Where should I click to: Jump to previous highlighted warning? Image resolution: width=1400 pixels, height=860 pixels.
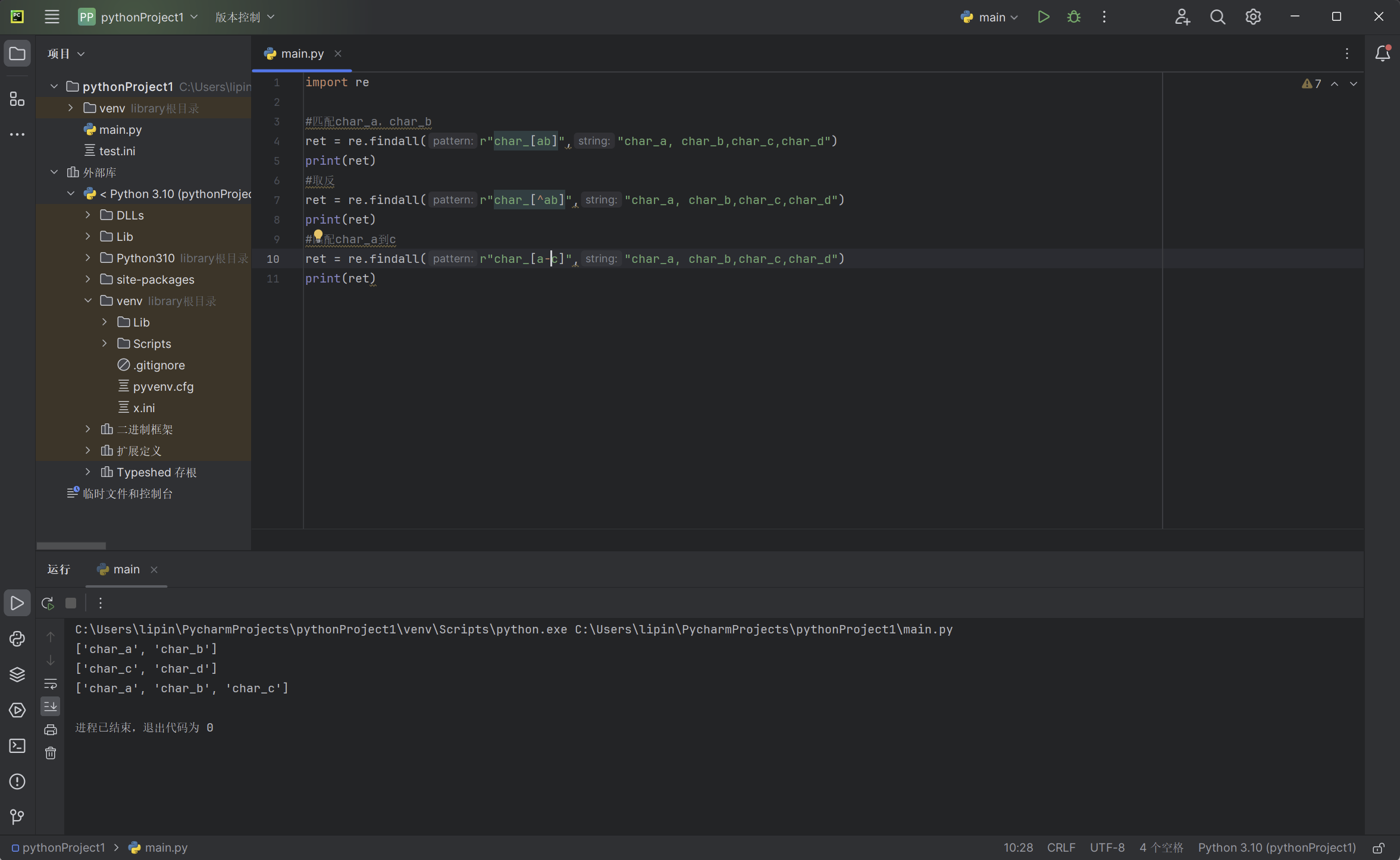click(x=1335, y=84)
